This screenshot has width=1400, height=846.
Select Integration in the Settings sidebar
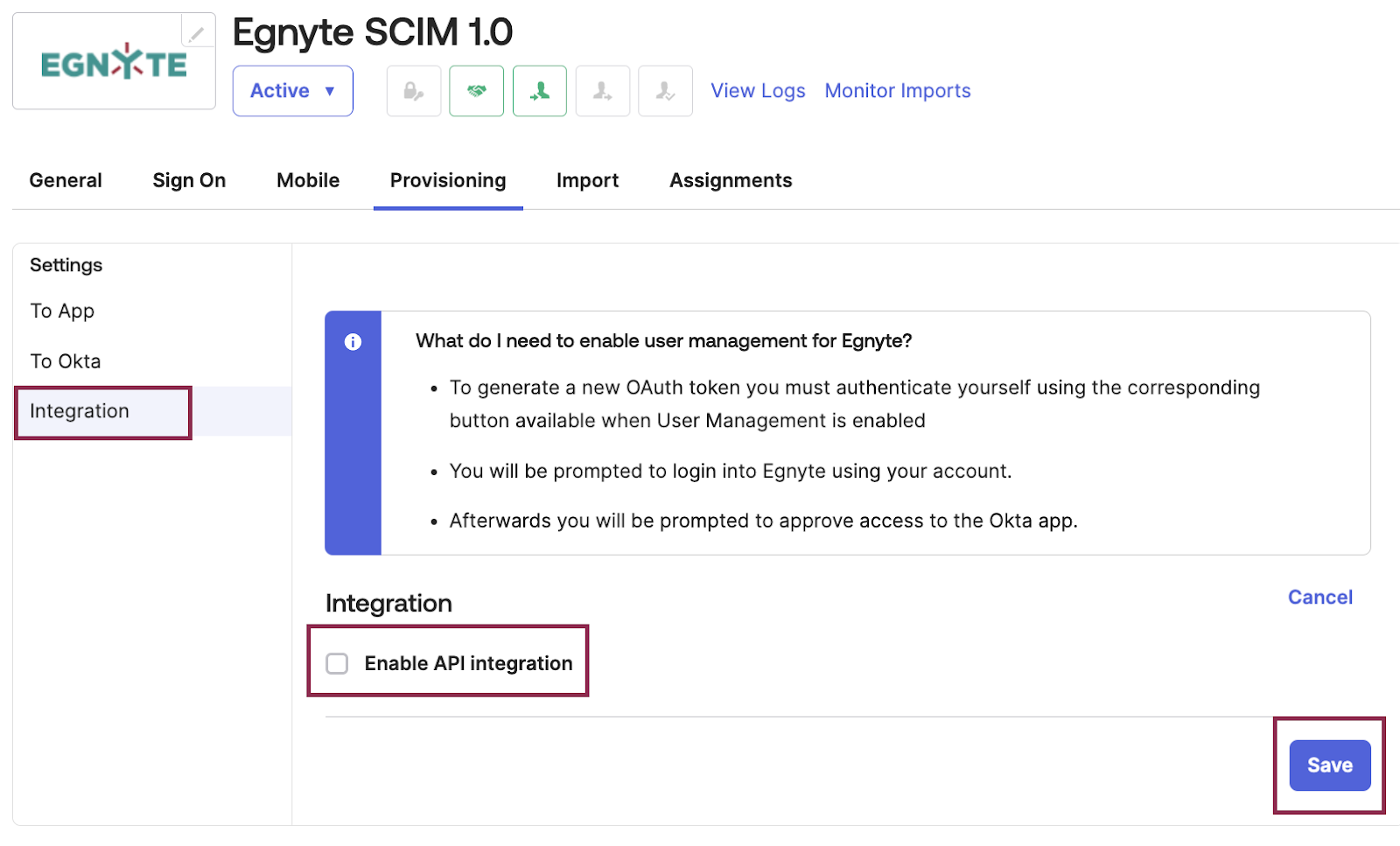click(x=80, y=411)
